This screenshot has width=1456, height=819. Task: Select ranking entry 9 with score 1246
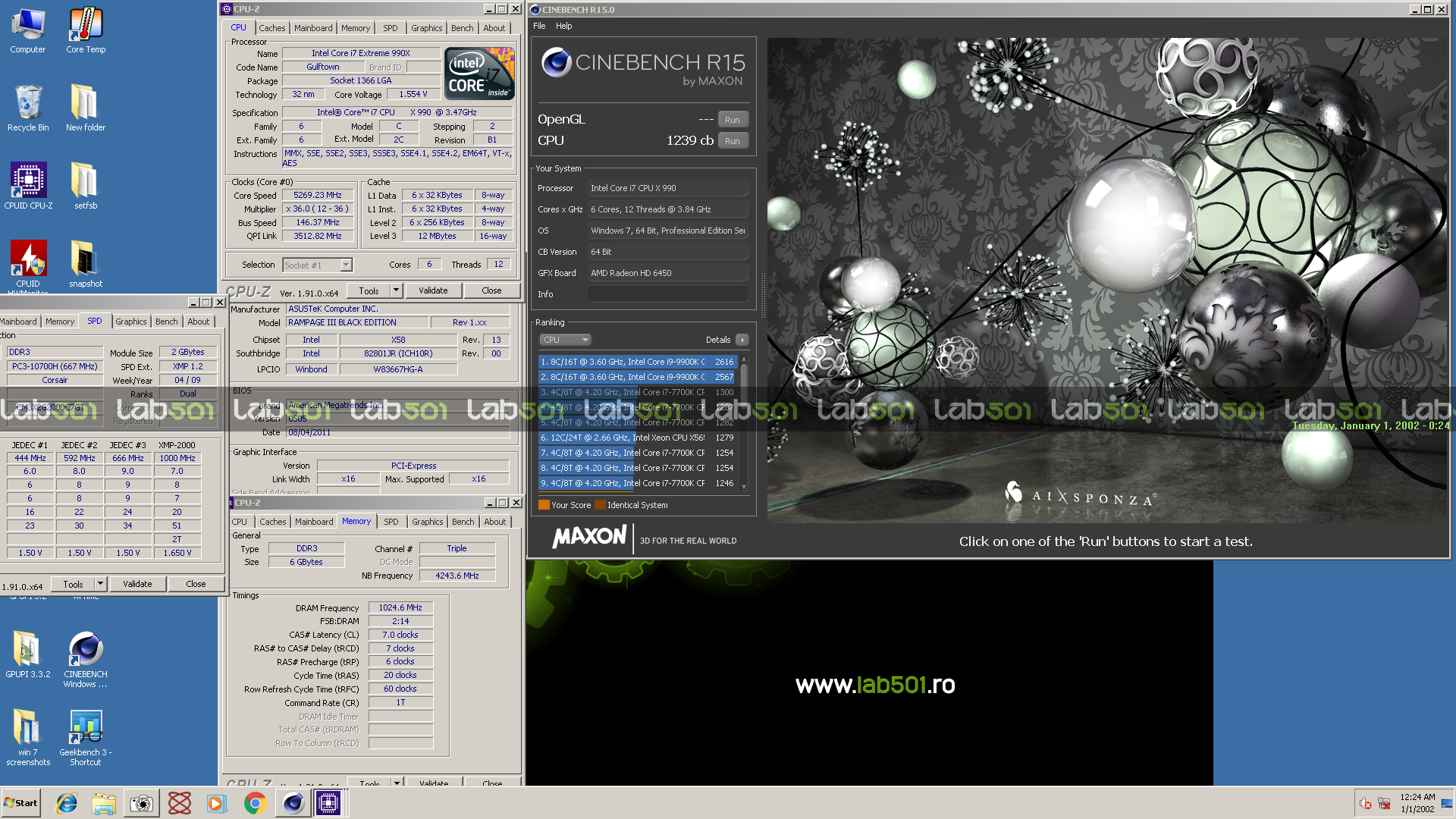coord(638,483)
